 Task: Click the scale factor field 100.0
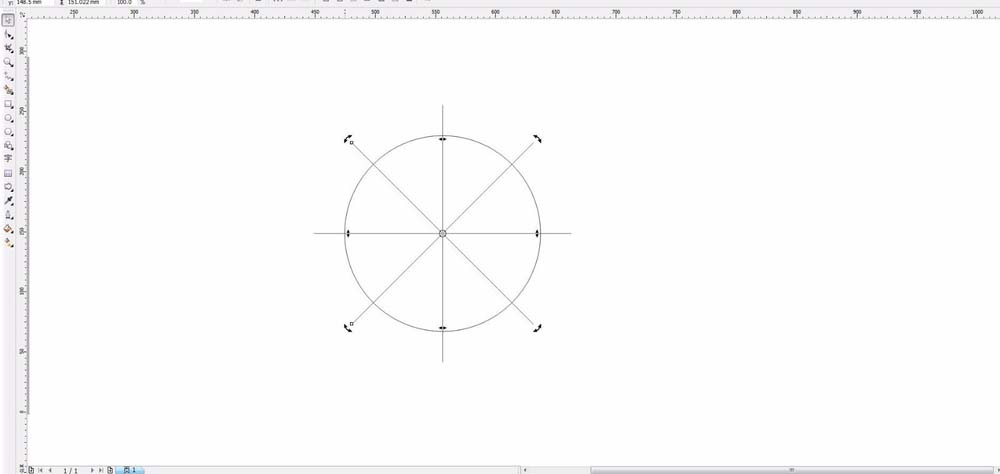[126, 2]
